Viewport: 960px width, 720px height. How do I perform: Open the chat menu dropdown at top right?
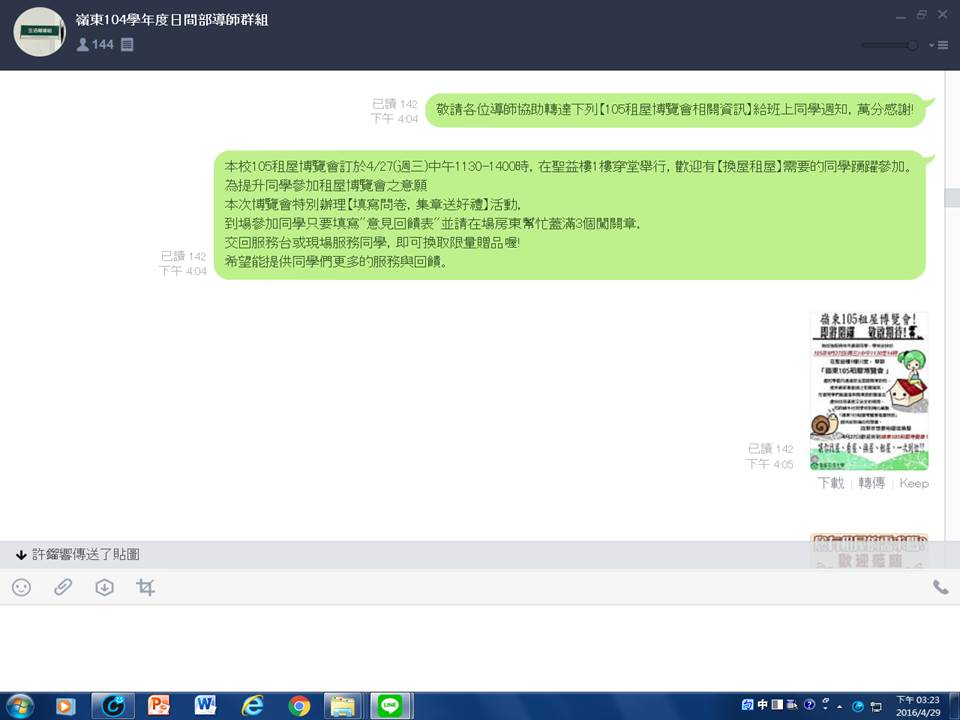[x=939, y=45]
